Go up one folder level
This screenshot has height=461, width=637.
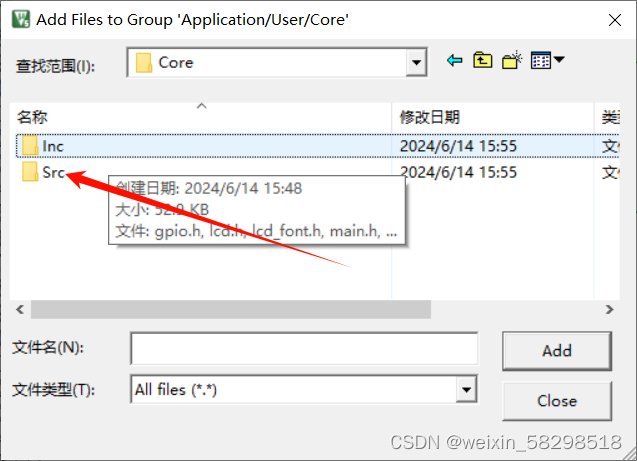(484, 62)
